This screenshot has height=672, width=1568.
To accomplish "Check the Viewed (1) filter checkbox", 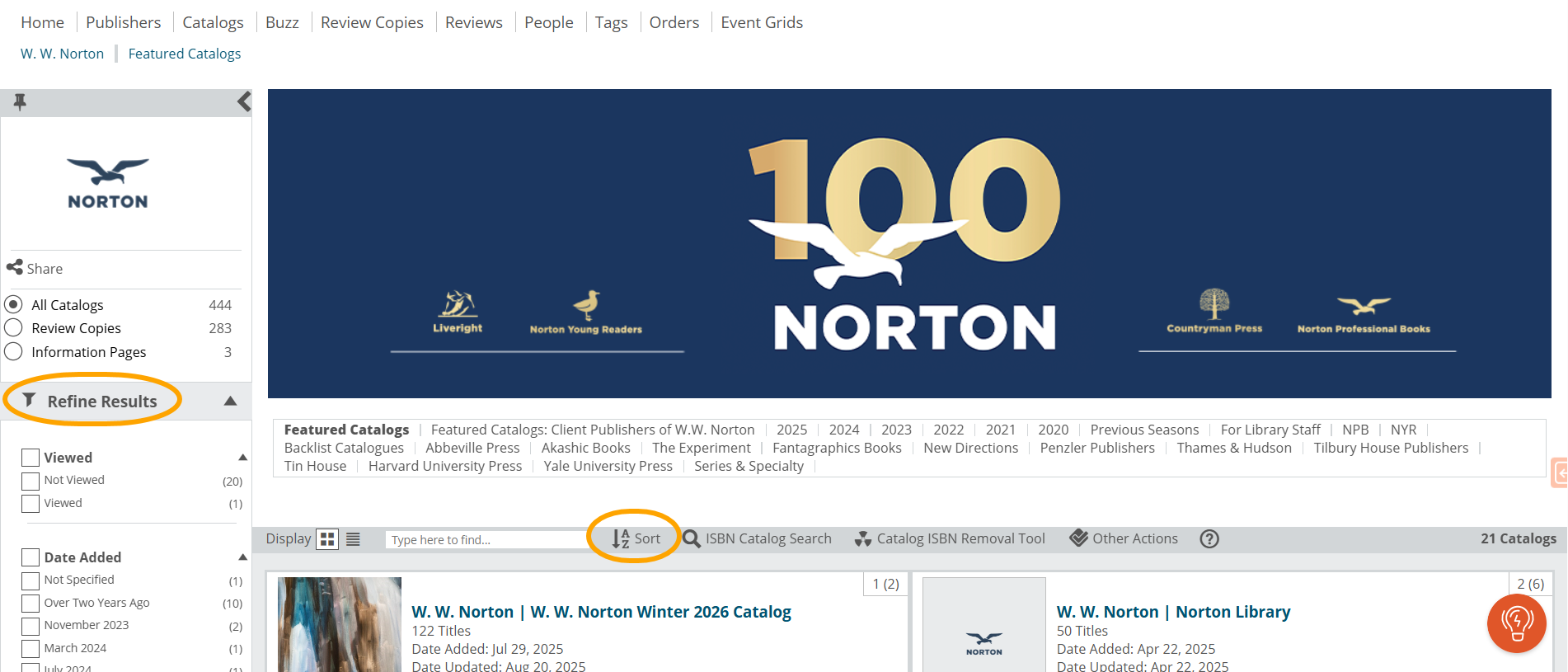I will (31, 504).
